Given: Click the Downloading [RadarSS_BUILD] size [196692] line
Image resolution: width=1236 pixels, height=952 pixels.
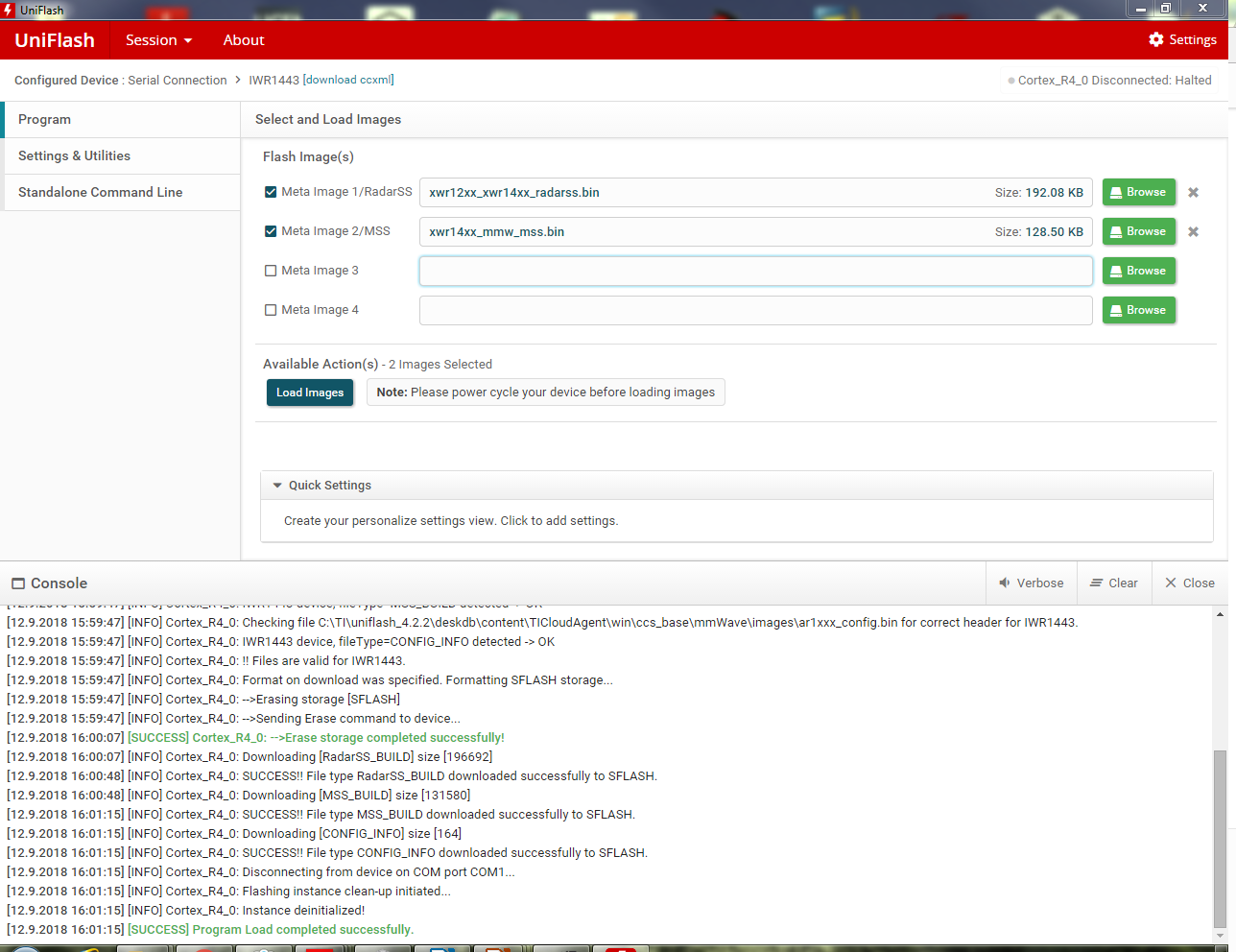Looking at the screenshot, I should click(x=250, y=756).
